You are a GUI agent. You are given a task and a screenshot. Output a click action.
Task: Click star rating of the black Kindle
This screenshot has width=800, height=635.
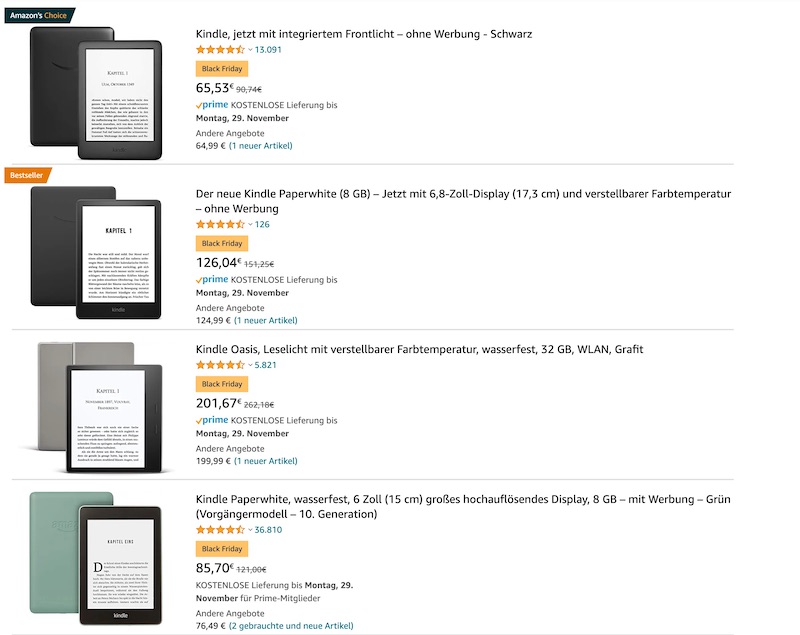(x=220, y=49)
